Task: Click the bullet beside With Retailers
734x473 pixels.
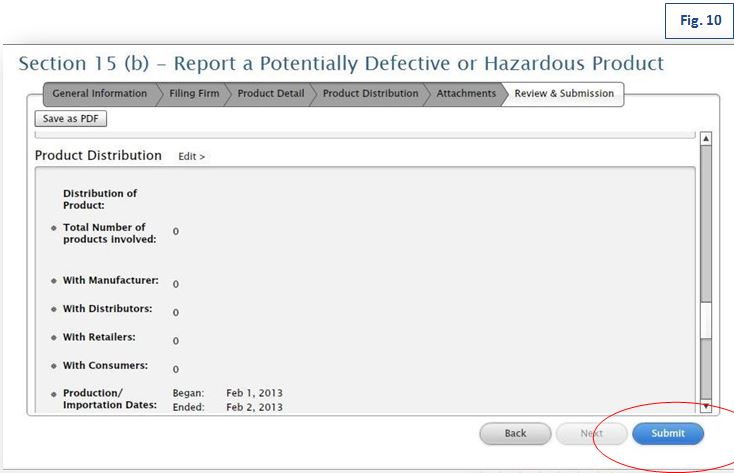Action: (54, 338)
